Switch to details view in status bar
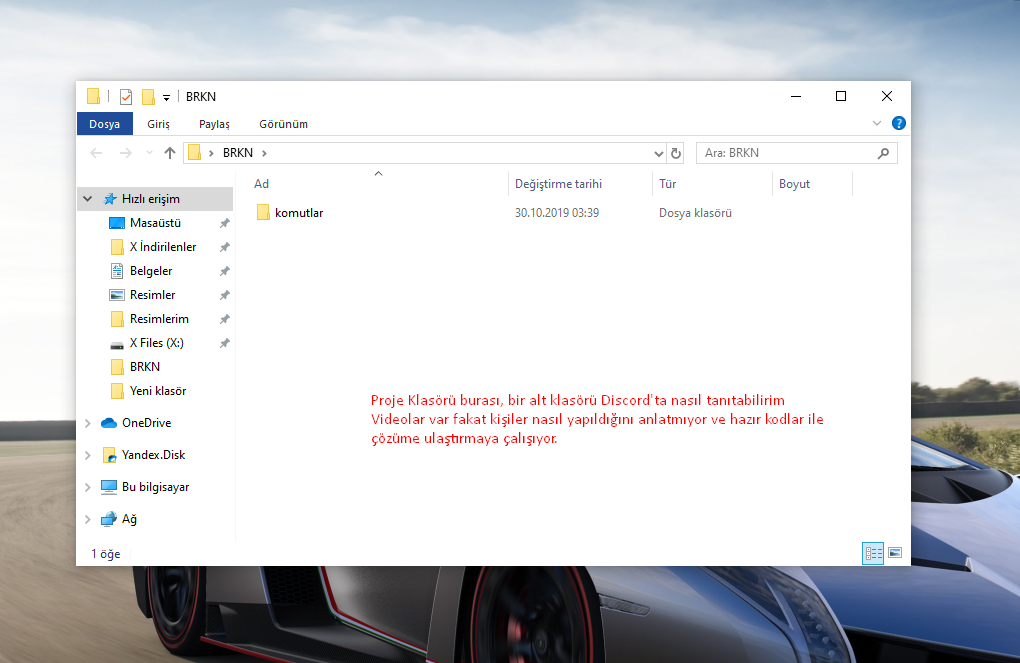Image resolution: width=1020 pixels, height=663 pixels. 873,553
